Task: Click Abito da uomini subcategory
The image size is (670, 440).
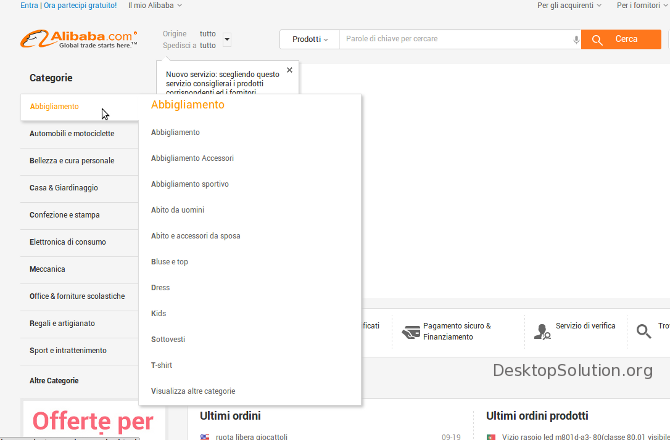Action: pos(177,210)
